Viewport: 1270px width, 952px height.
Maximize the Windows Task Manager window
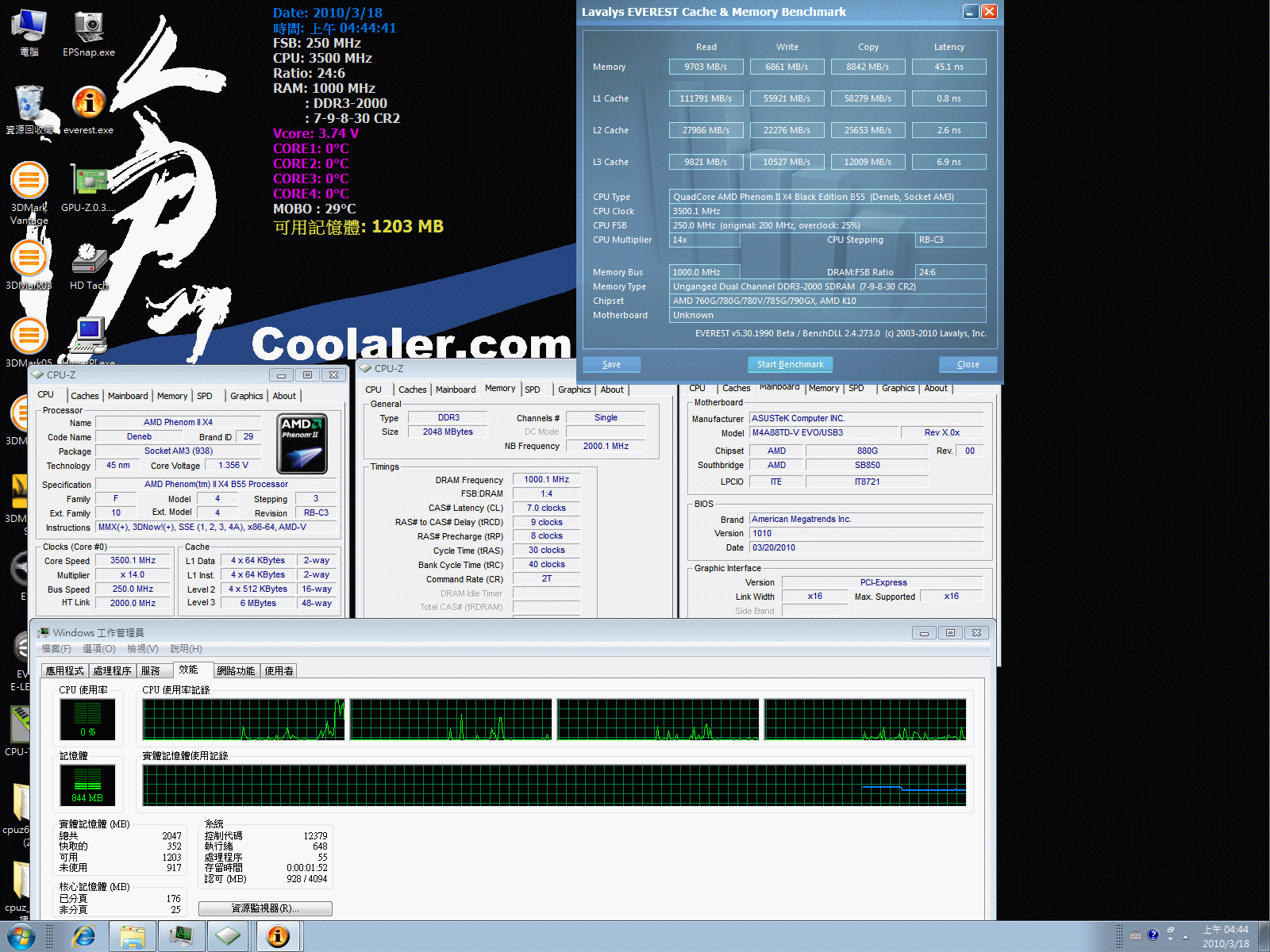click(950, 632)
